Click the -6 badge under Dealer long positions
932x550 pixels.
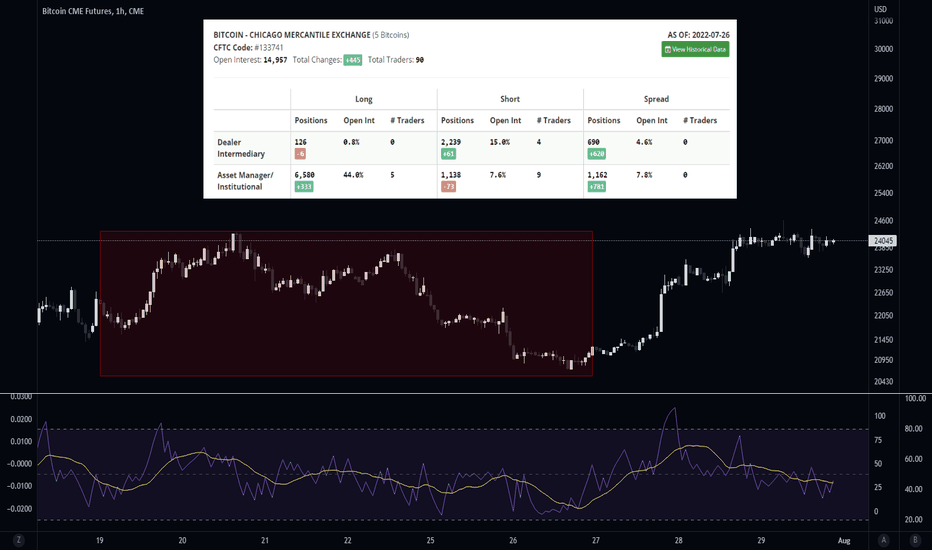[300, 153]
